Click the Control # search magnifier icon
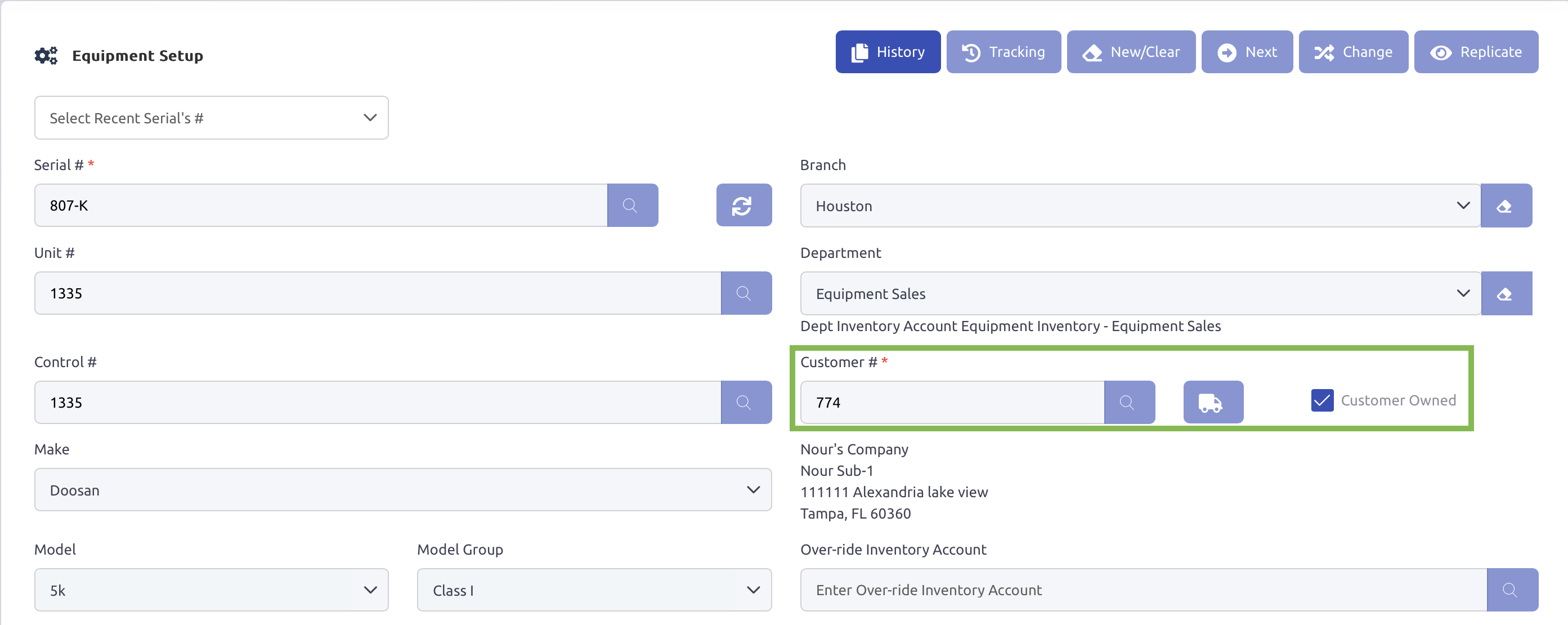Image resolution: width=1568 pixels, height=625 pixels. (746, 402)
